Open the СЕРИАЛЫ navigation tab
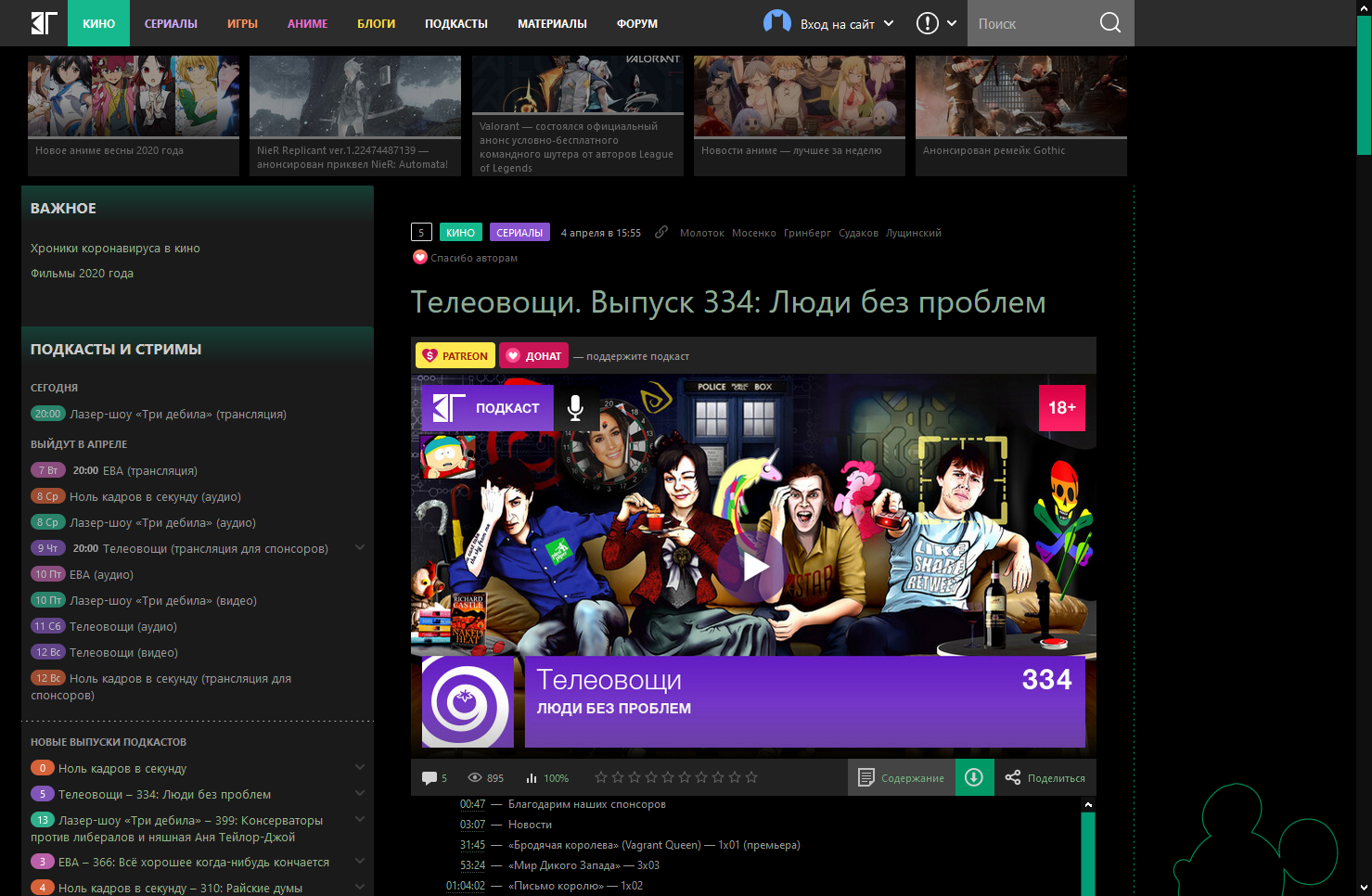The image size is (1372, 896). (x=171, y=23)
